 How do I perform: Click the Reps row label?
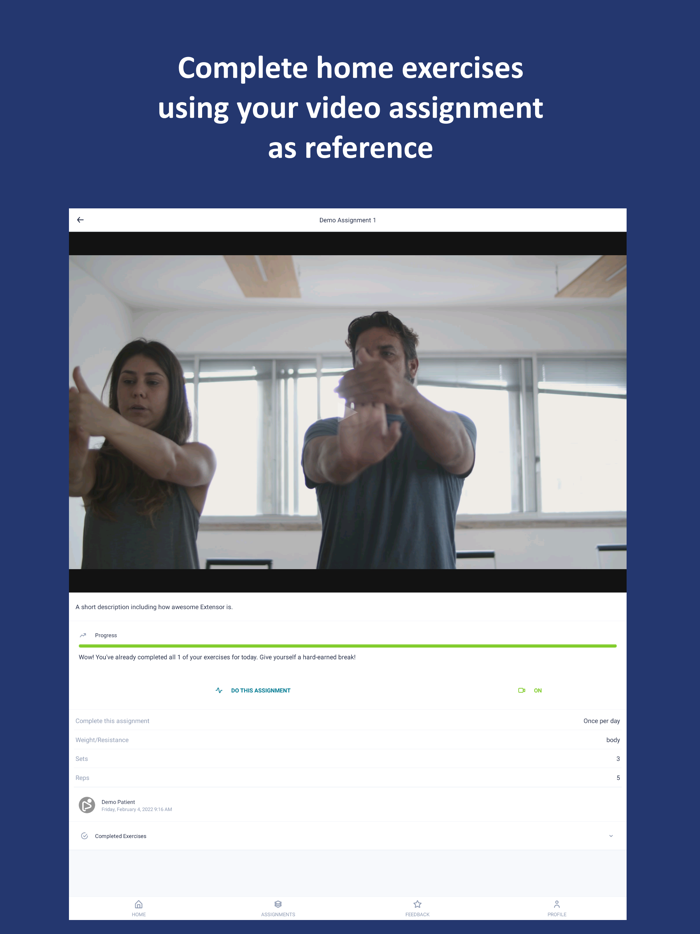point(82,778)
